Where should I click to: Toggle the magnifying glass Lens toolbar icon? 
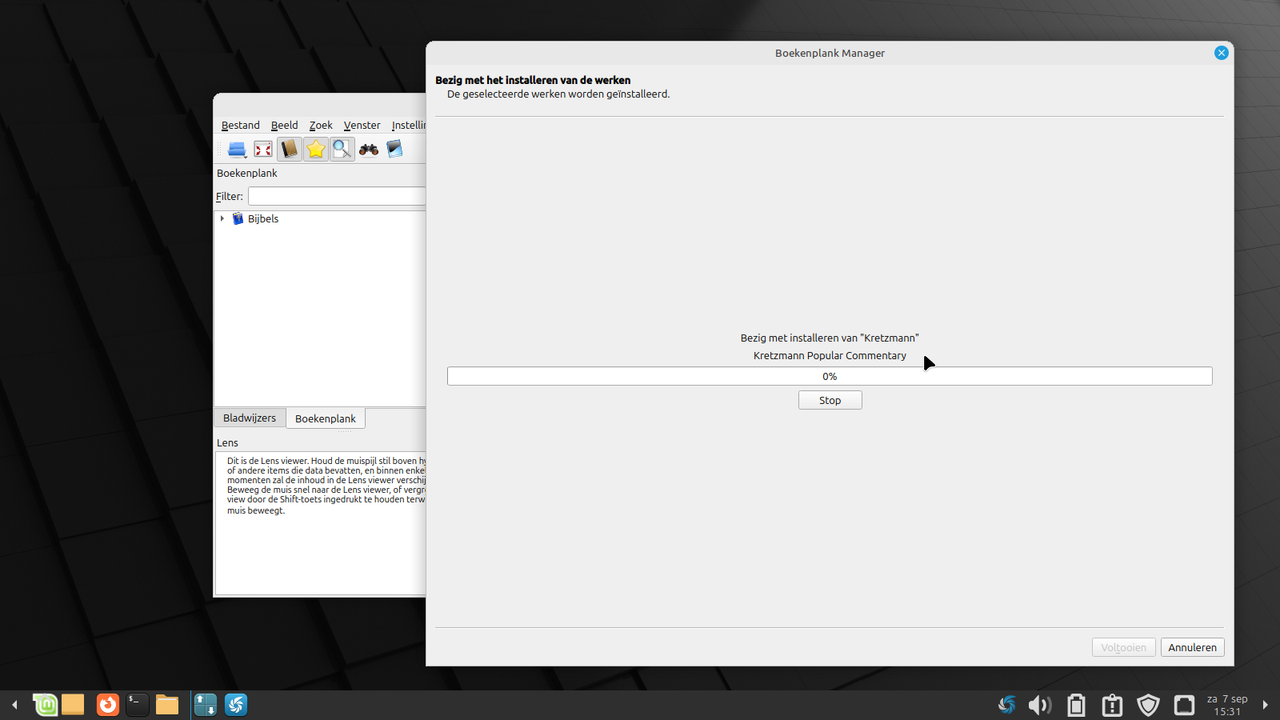coord(342,150)
